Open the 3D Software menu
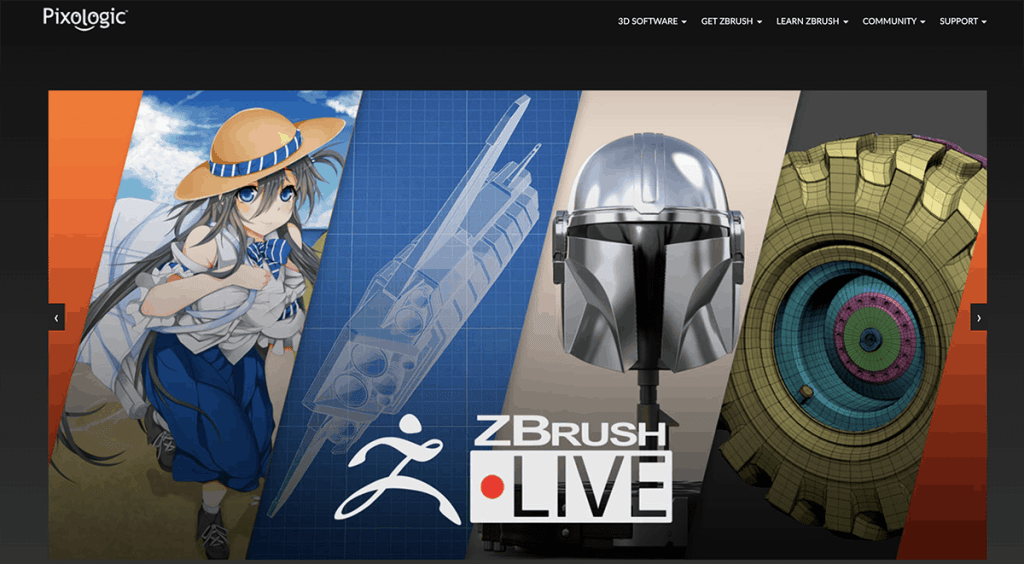This screenshot has height=564, width=1024. point(652,22)
